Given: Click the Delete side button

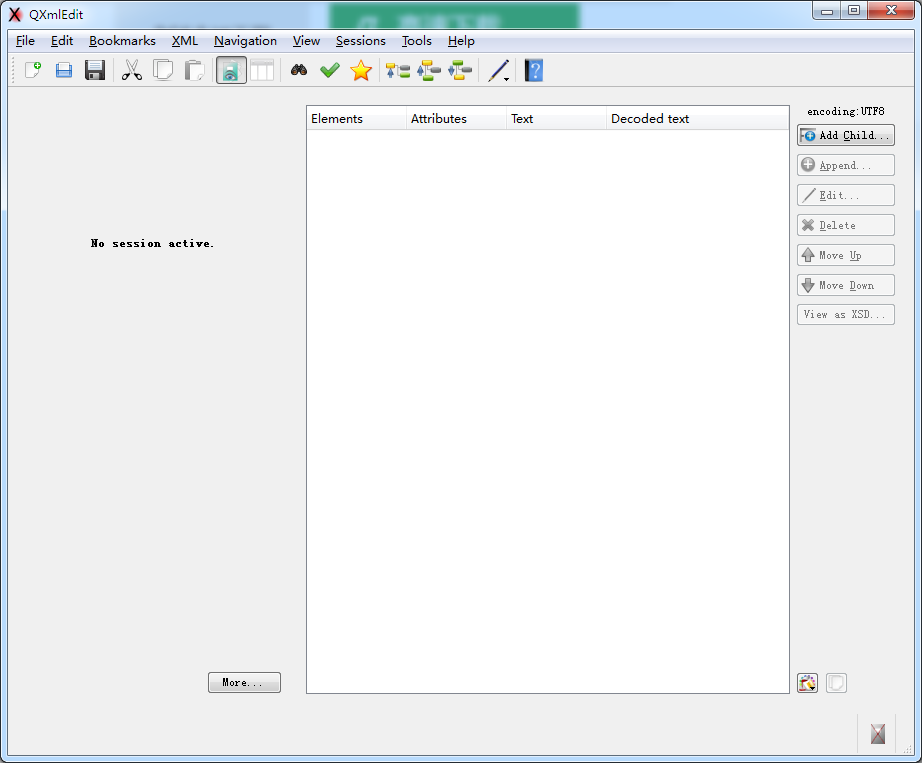Looking at the screenshot, I should pos(846,225).
